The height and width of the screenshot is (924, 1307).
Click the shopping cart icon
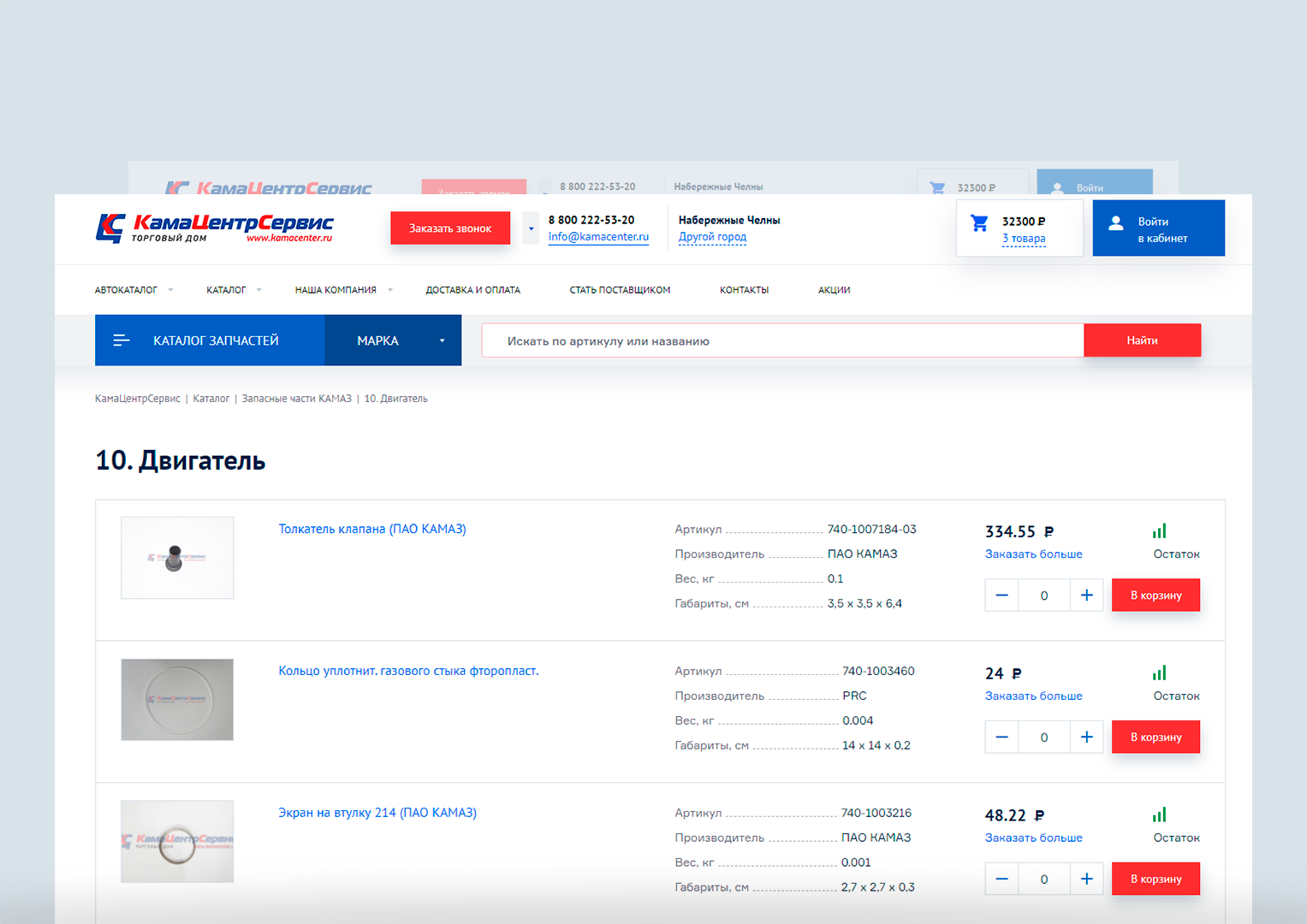click(979, 224)
